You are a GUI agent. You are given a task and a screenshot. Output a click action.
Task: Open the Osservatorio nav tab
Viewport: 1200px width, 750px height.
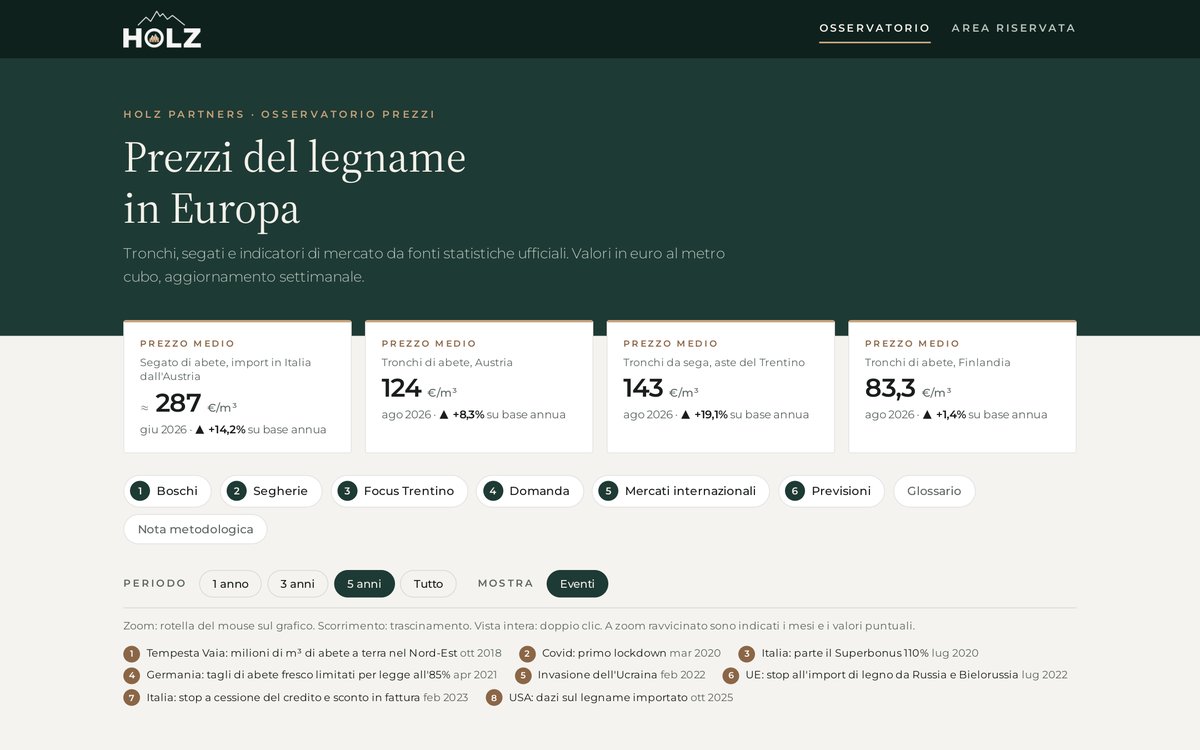click(x=875, y=28)
